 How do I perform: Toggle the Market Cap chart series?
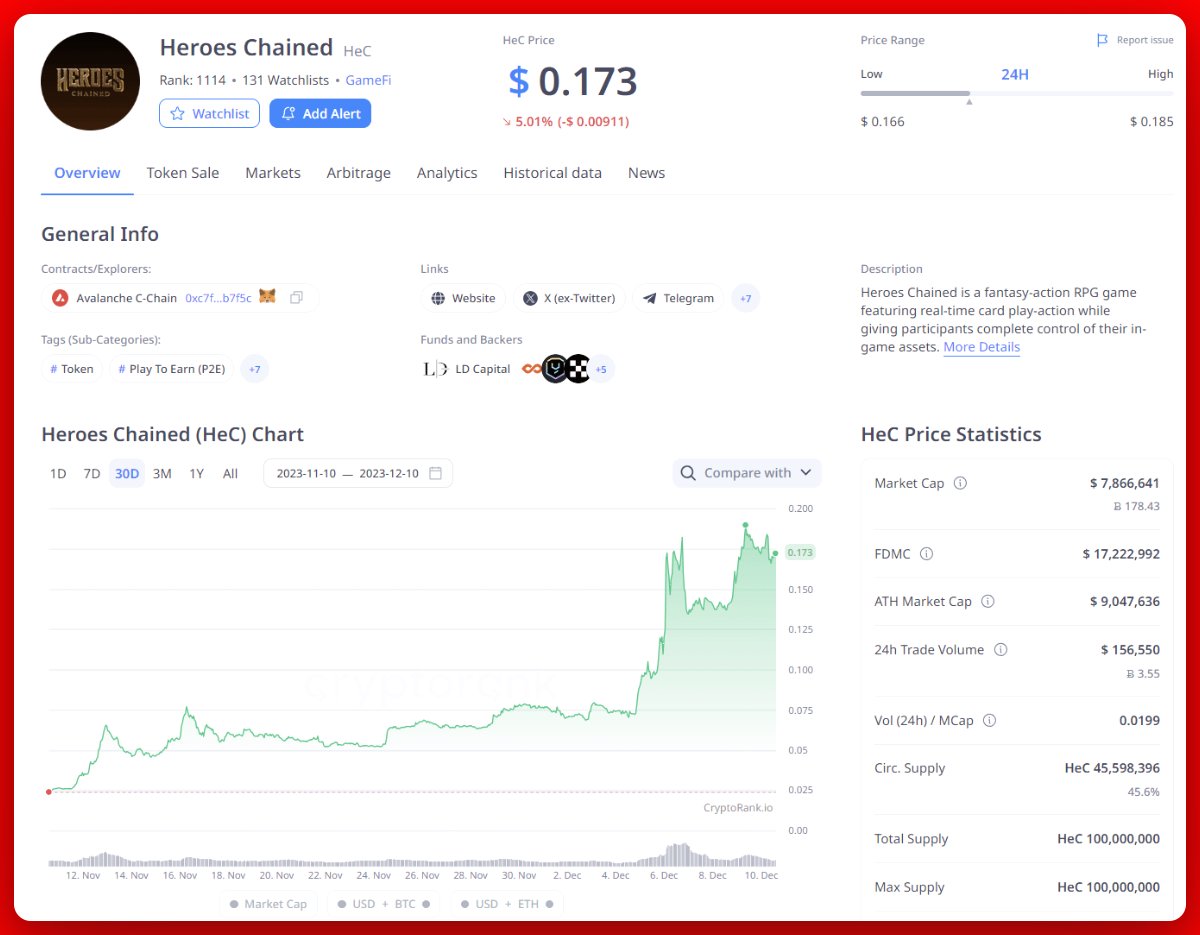click(269, 904)
